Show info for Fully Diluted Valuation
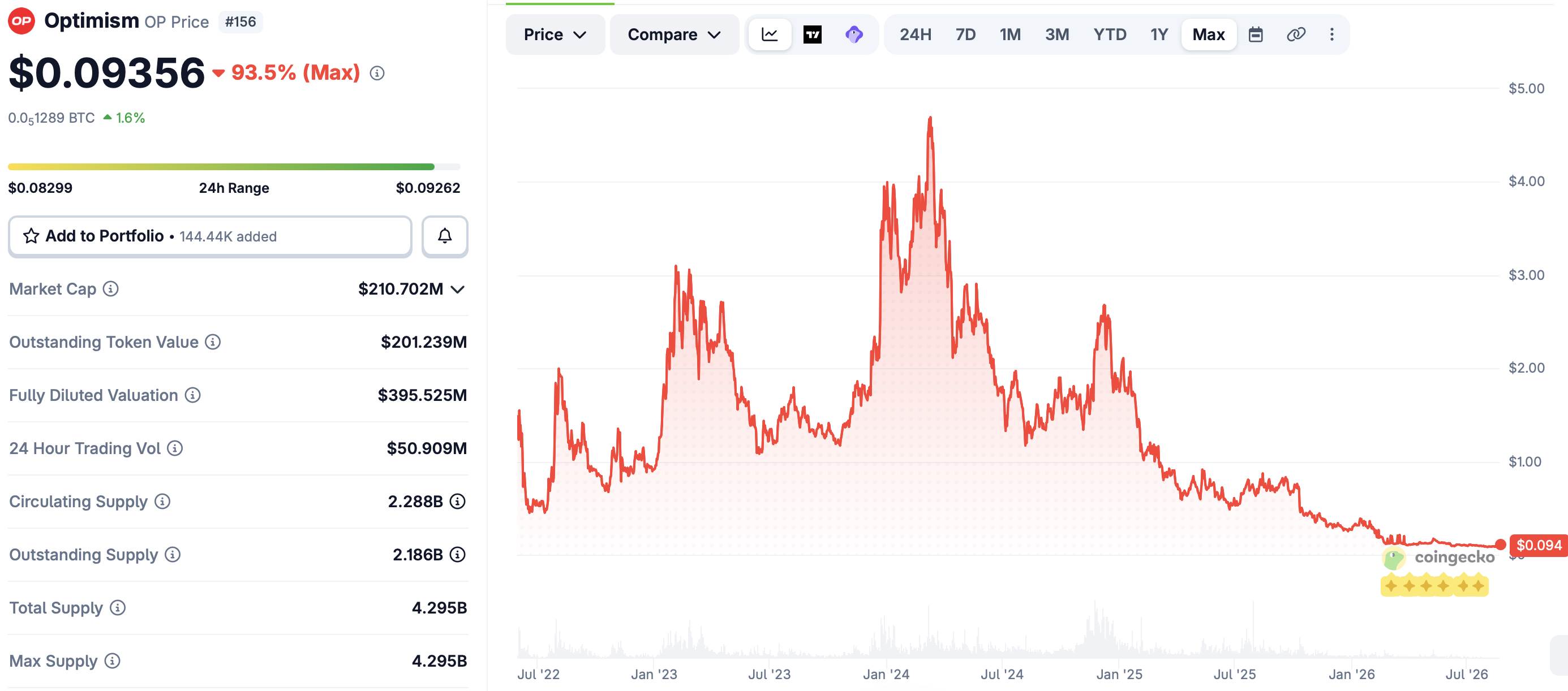Screen dimensions: 1568x691 pos(193,395)
